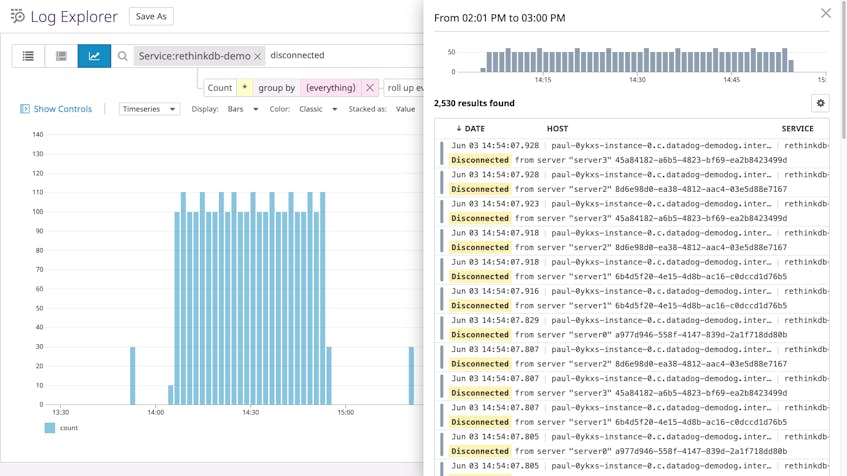Close the log side panel

point(825,13)
